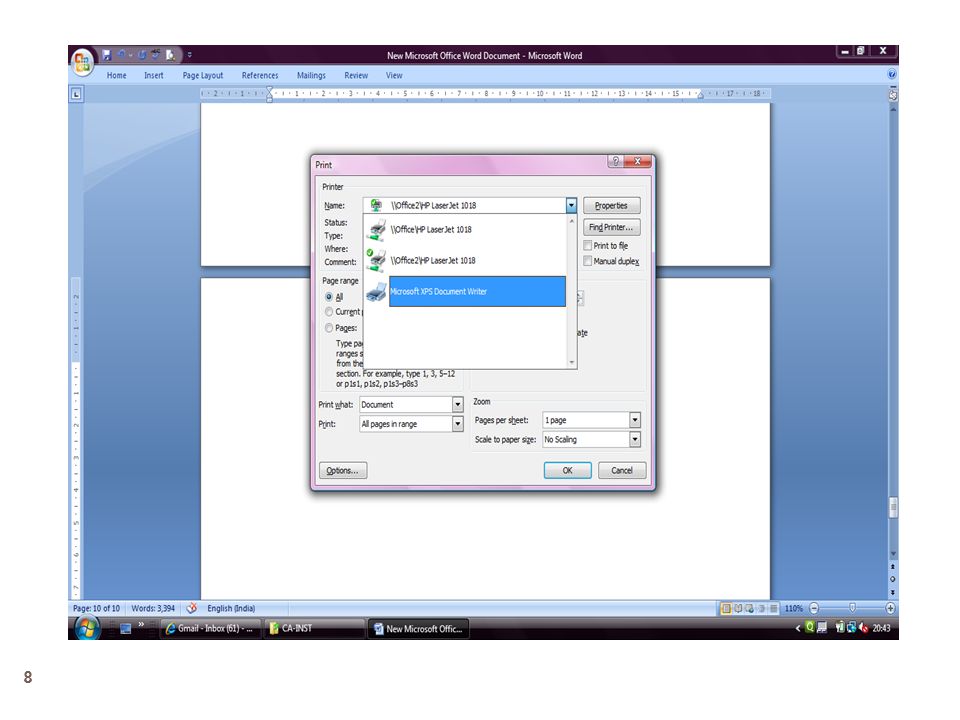Open the Review ribbon tab
The width and height of the screenshot is (960, 720).
[356, 76]
